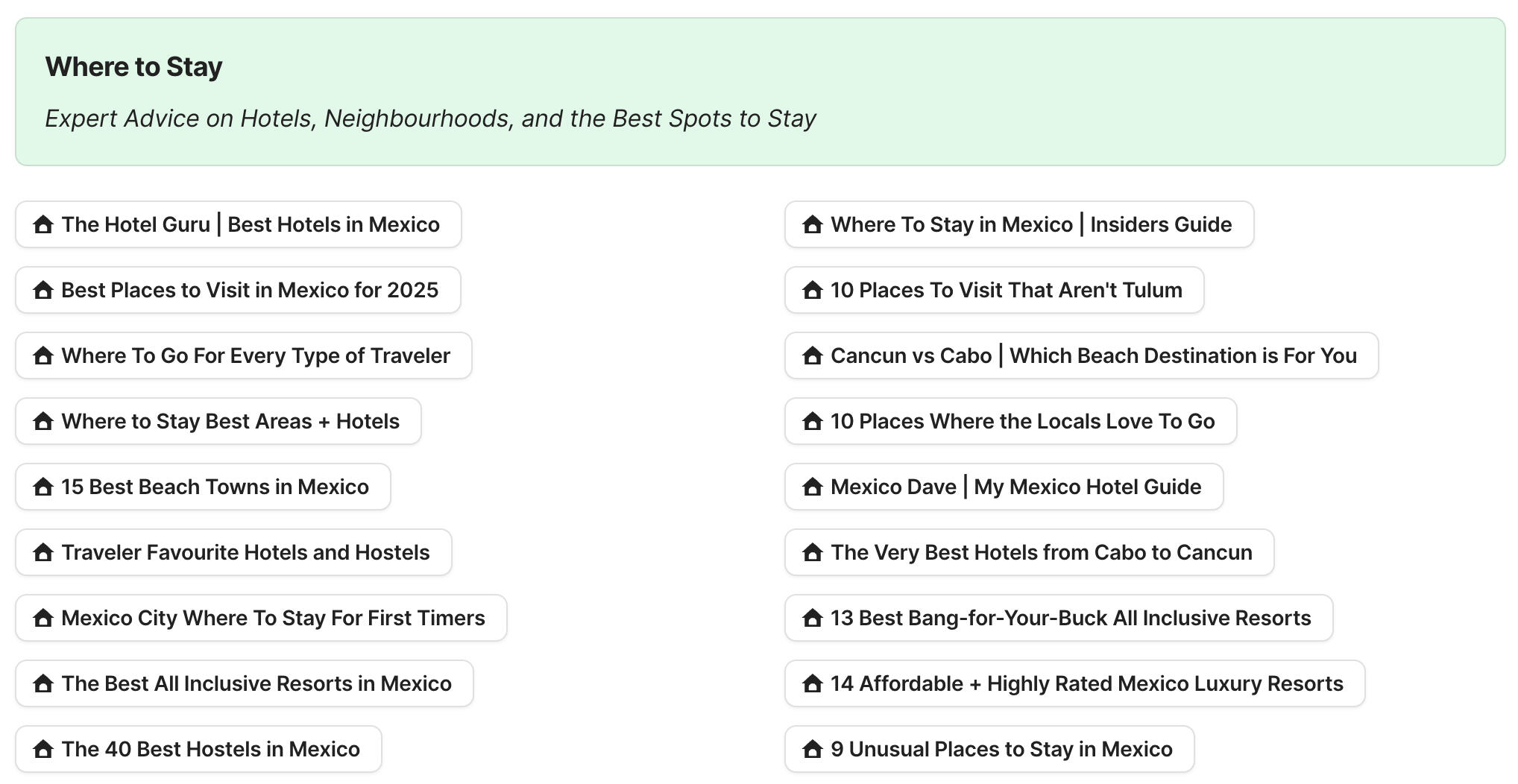Click the home icon next to Cancun vs Cabo
The image size is (1518, 784).
pos(813,355)
